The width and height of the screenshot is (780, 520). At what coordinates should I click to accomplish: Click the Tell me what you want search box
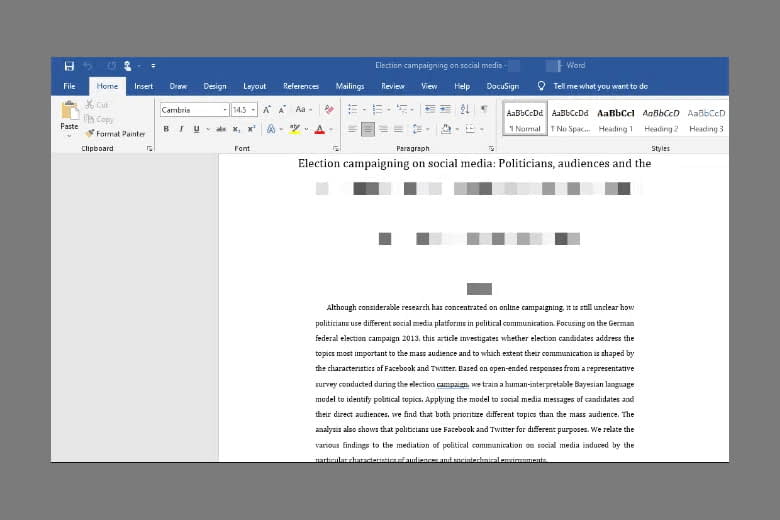(600, 86)
